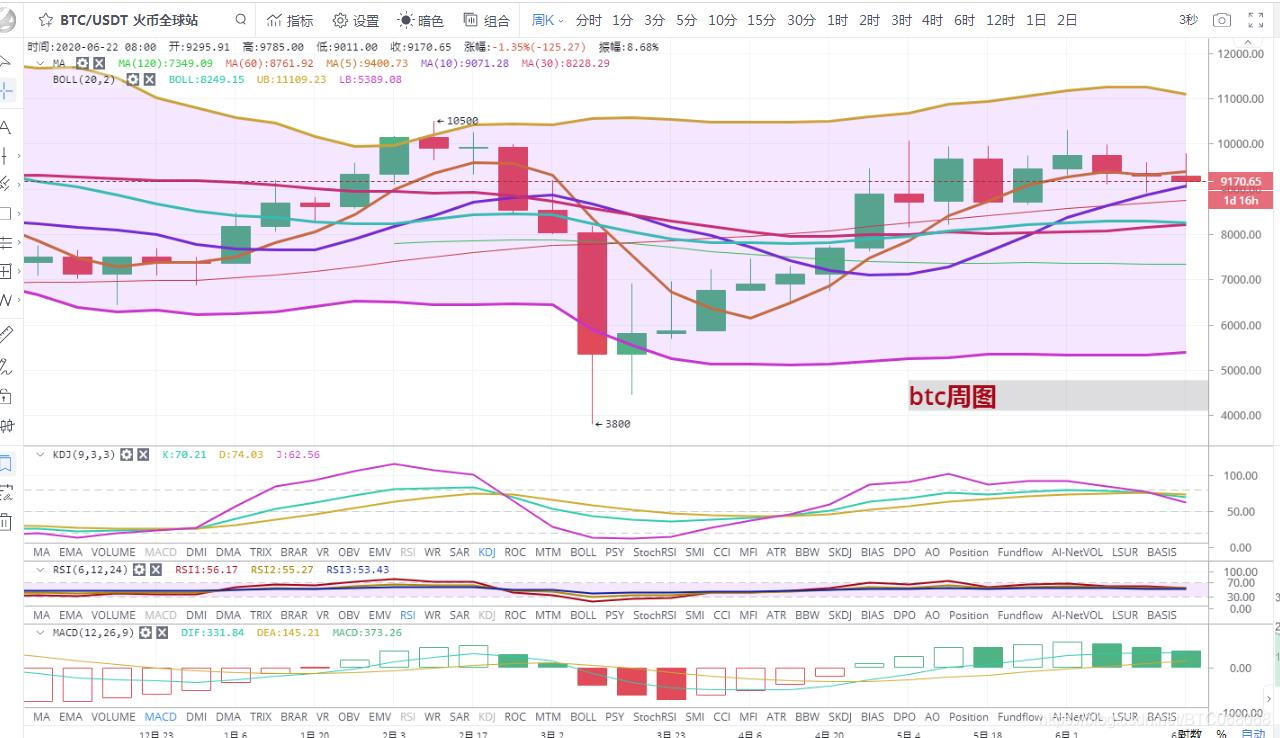Expand the 周K period dropdown
1280x738 pixels.
tap(547, 20)
